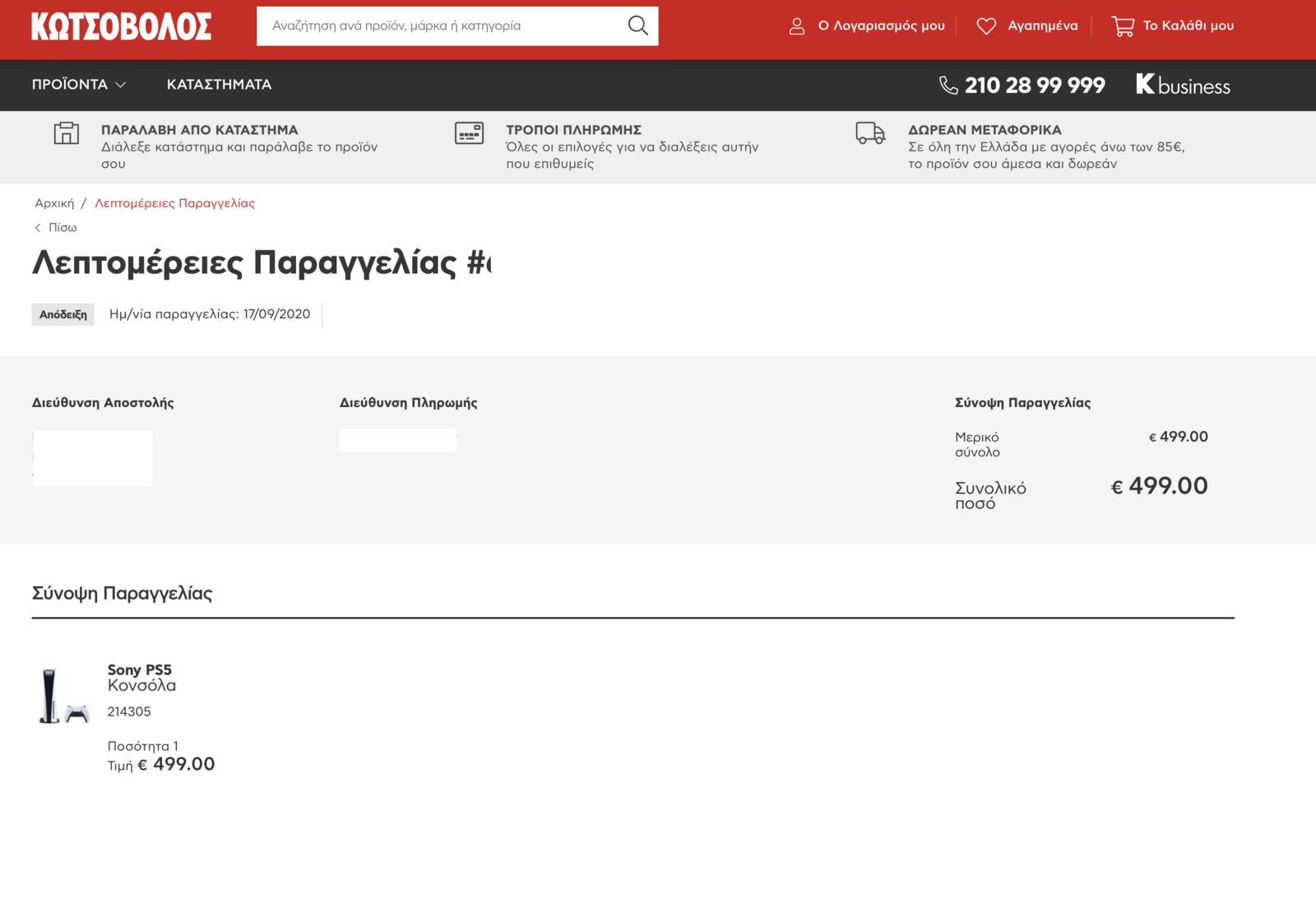Screen dimensions: 1316x899
Task: Open the Αγαπημένα link
Action: [1042, 26]
